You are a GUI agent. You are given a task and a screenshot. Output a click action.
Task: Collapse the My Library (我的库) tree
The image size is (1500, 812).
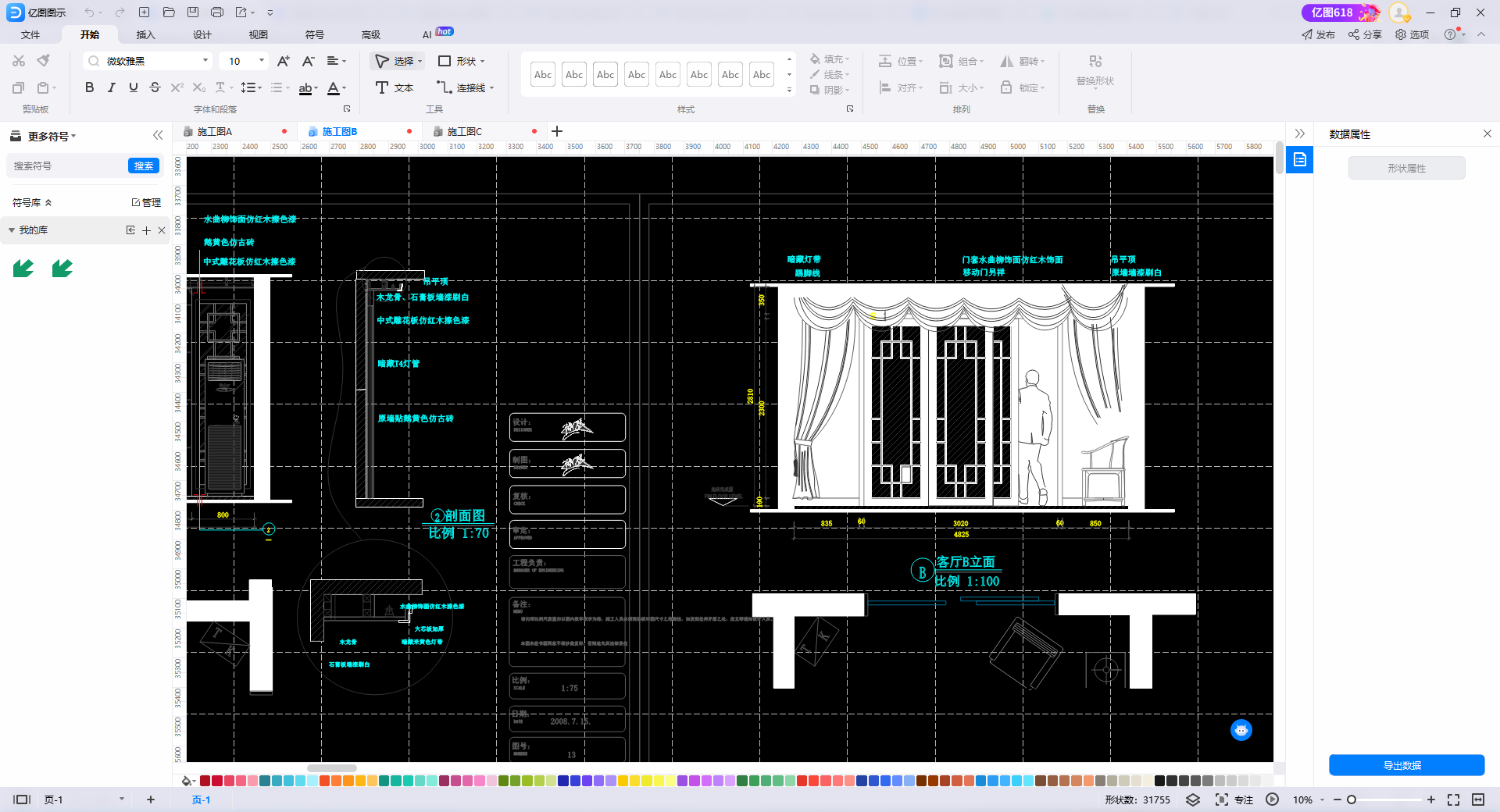(12, 230)
